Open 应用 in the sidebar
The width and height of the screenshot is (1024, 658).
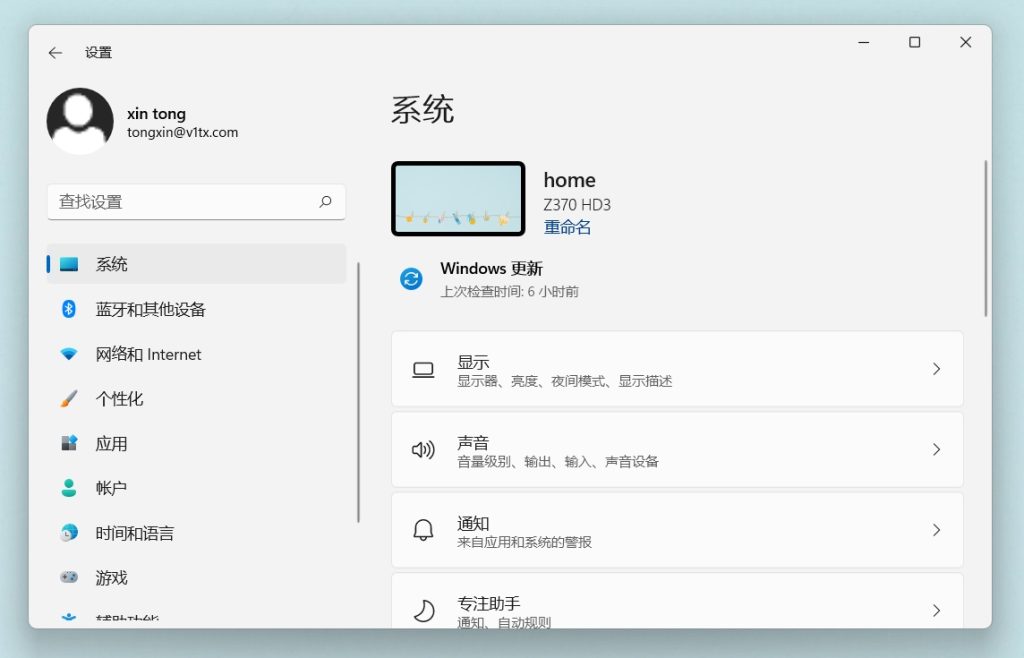click(x=196, y=443)
